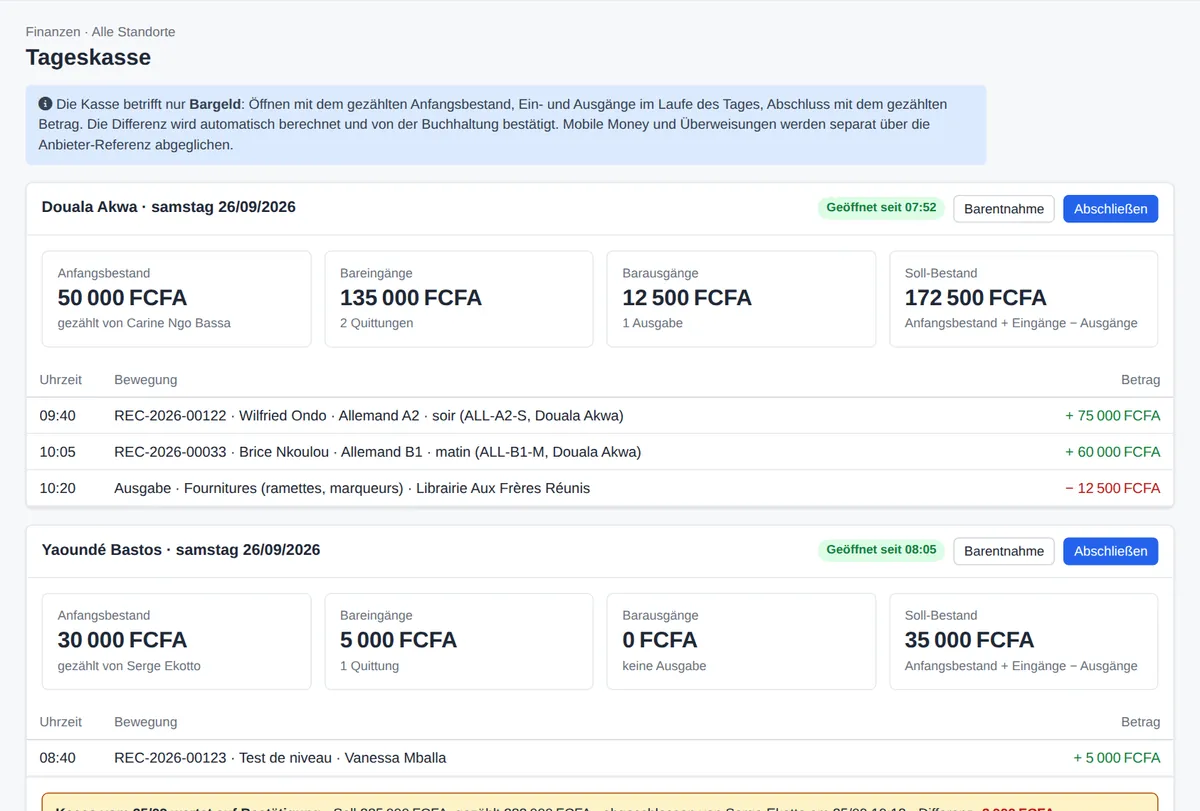
Task: Click Abschließen for the Yaoundé Bastos register
Action: pos(1110,551)
